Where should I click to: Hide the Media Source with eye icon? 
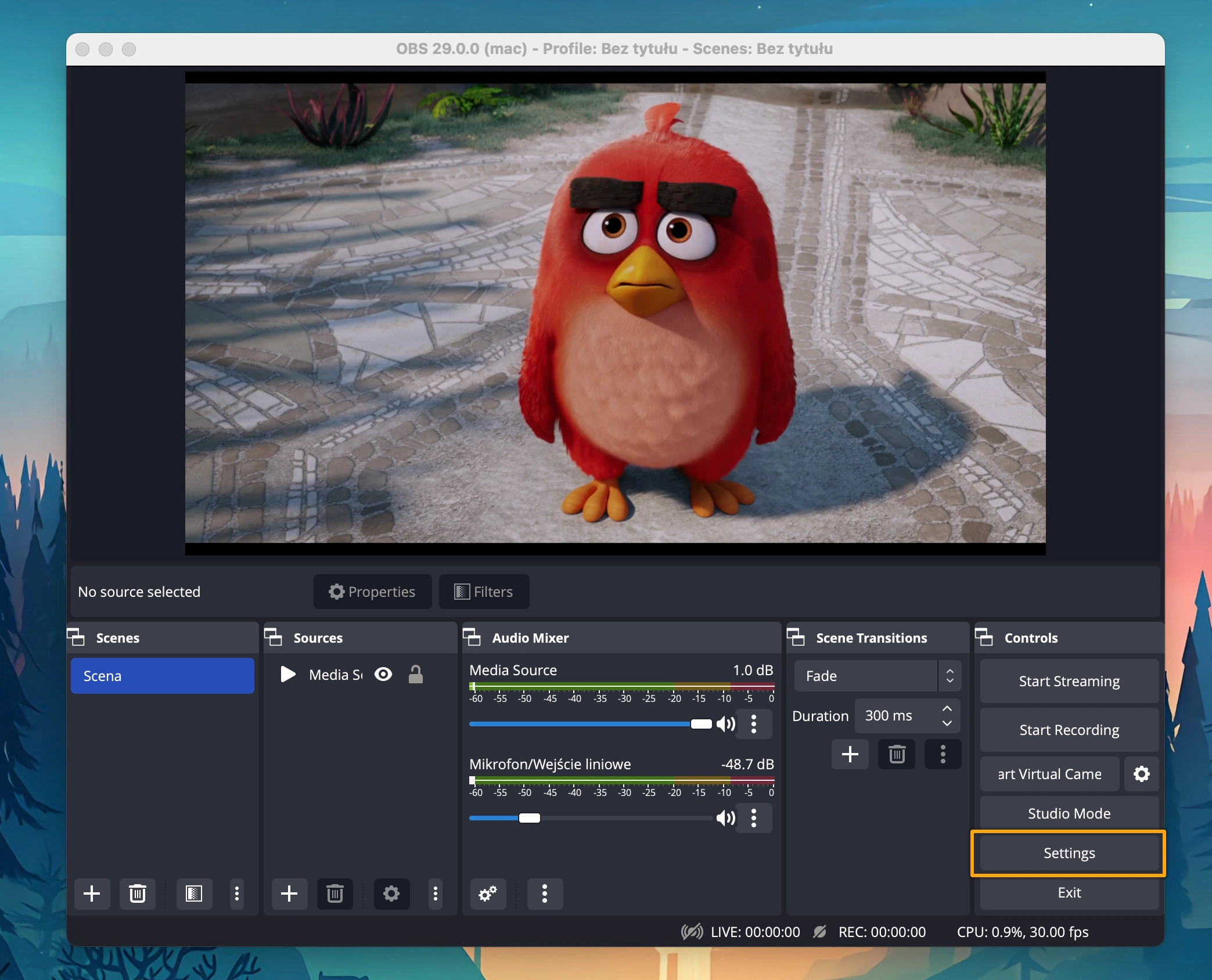tap(383, 674)
